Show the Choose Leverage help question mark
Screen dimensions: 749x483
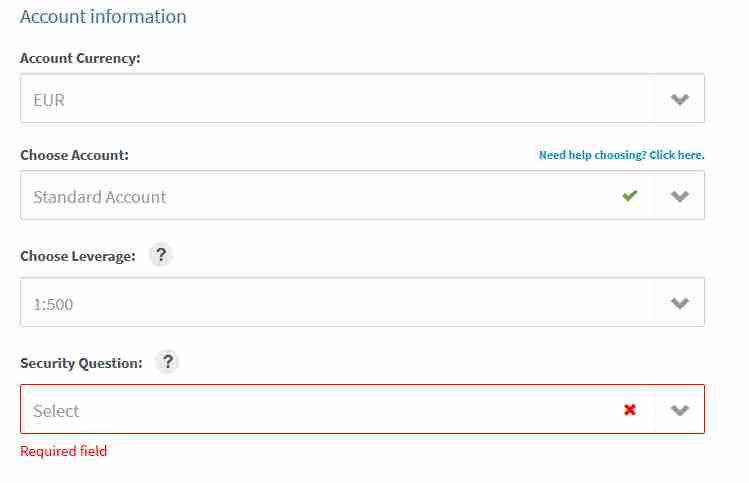(161, 255)
